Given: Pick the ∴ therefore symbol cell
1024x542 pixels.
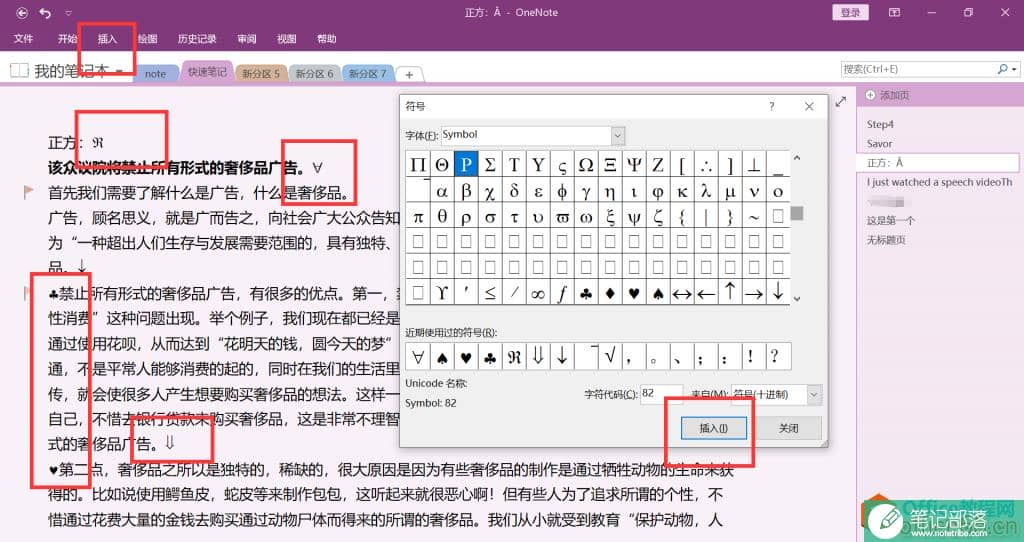Looking at the screenshot, I should [706, 164].
